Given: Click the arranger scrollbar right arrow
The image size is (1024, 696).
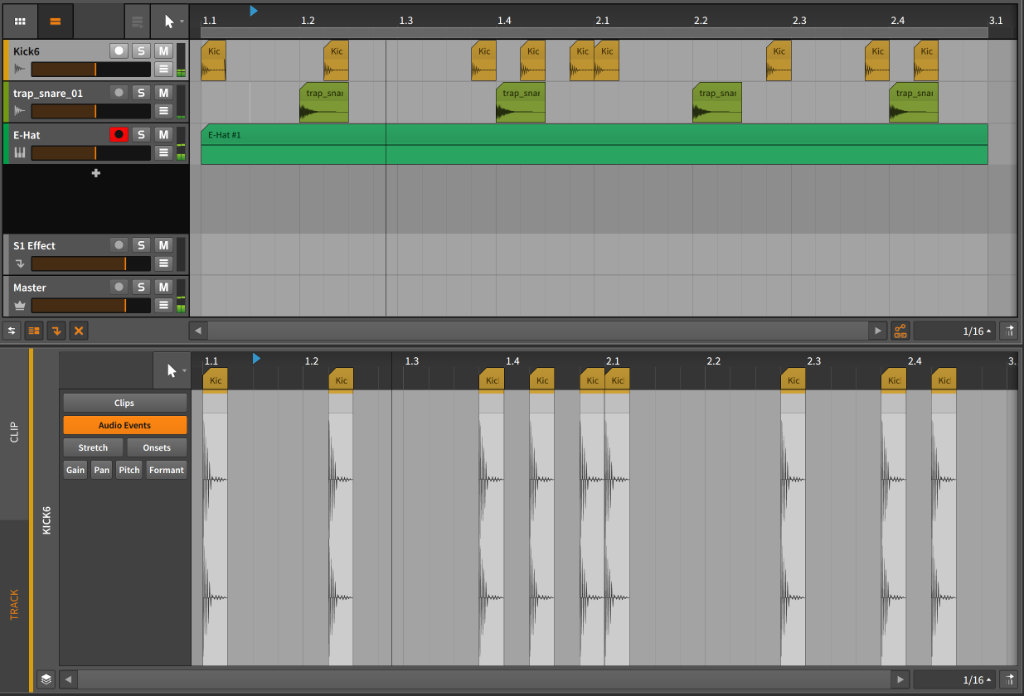Looking at the screenshot, I should [x=877, y=331].
